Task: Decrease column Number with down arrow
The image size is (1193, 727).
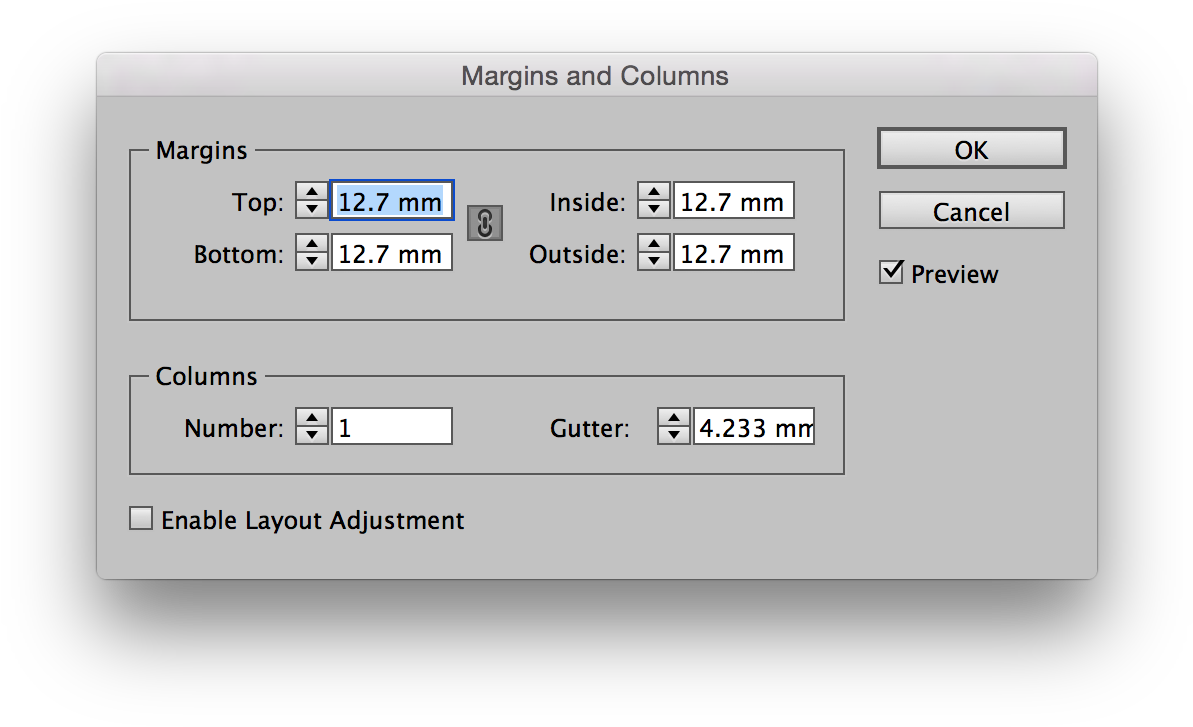Action: click(313, 435)
